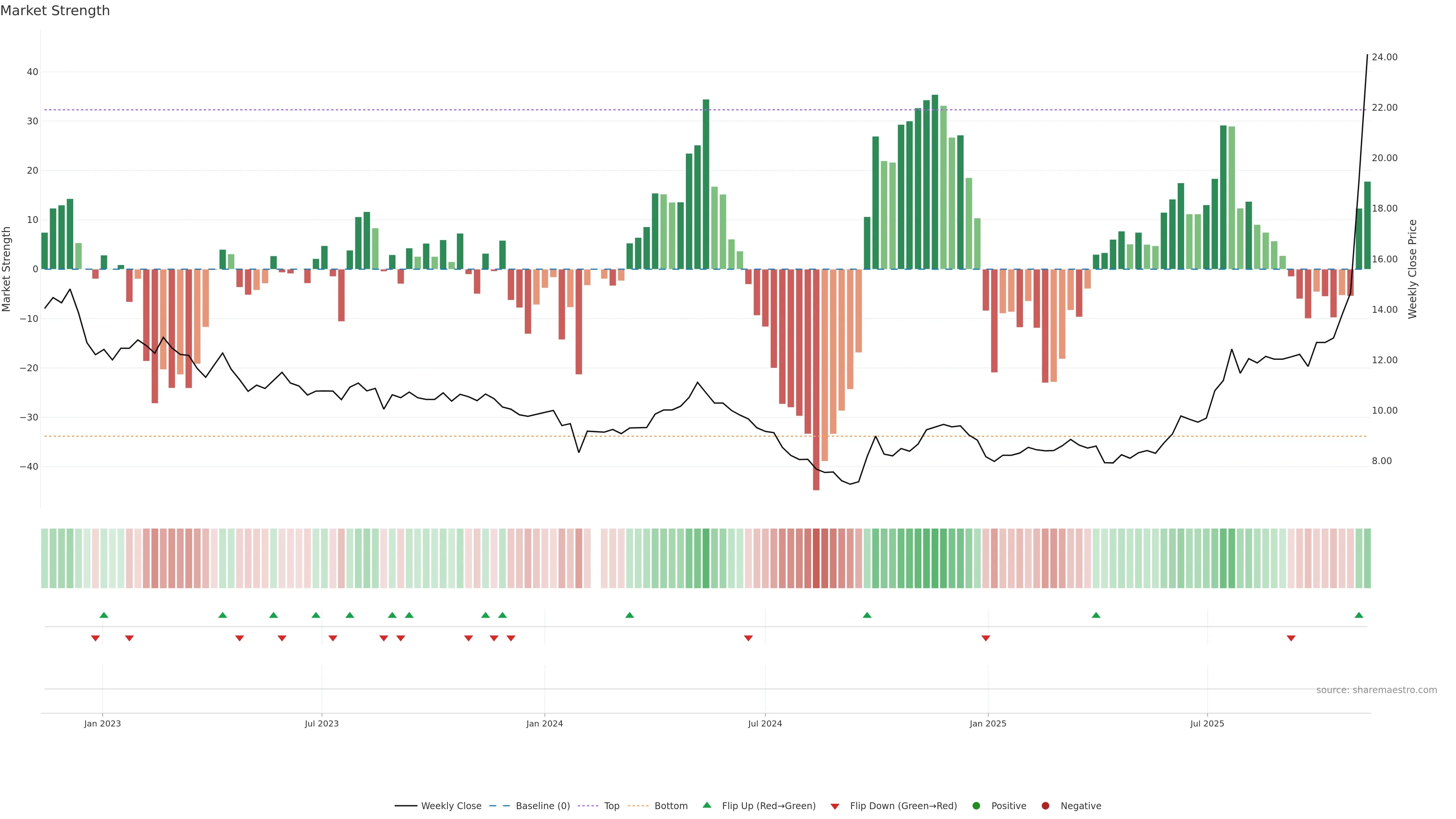Click the Jan 2025 x-axis label

coord(987,723)
